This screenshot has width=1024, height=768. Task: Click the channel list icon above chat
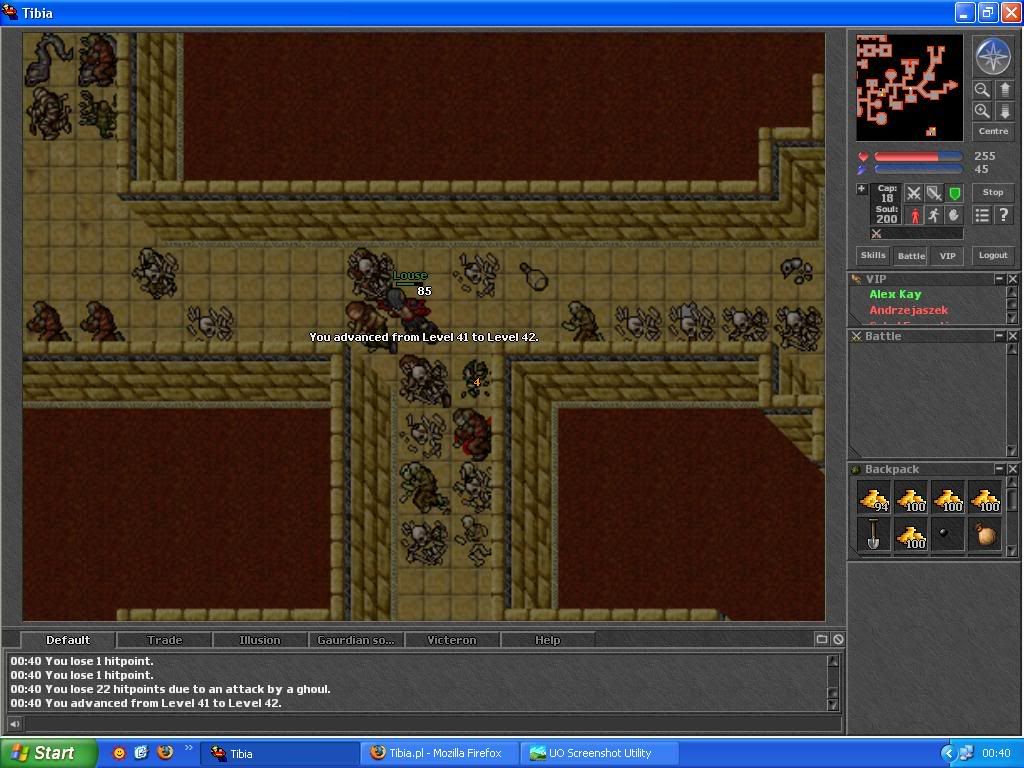point(822,639)
